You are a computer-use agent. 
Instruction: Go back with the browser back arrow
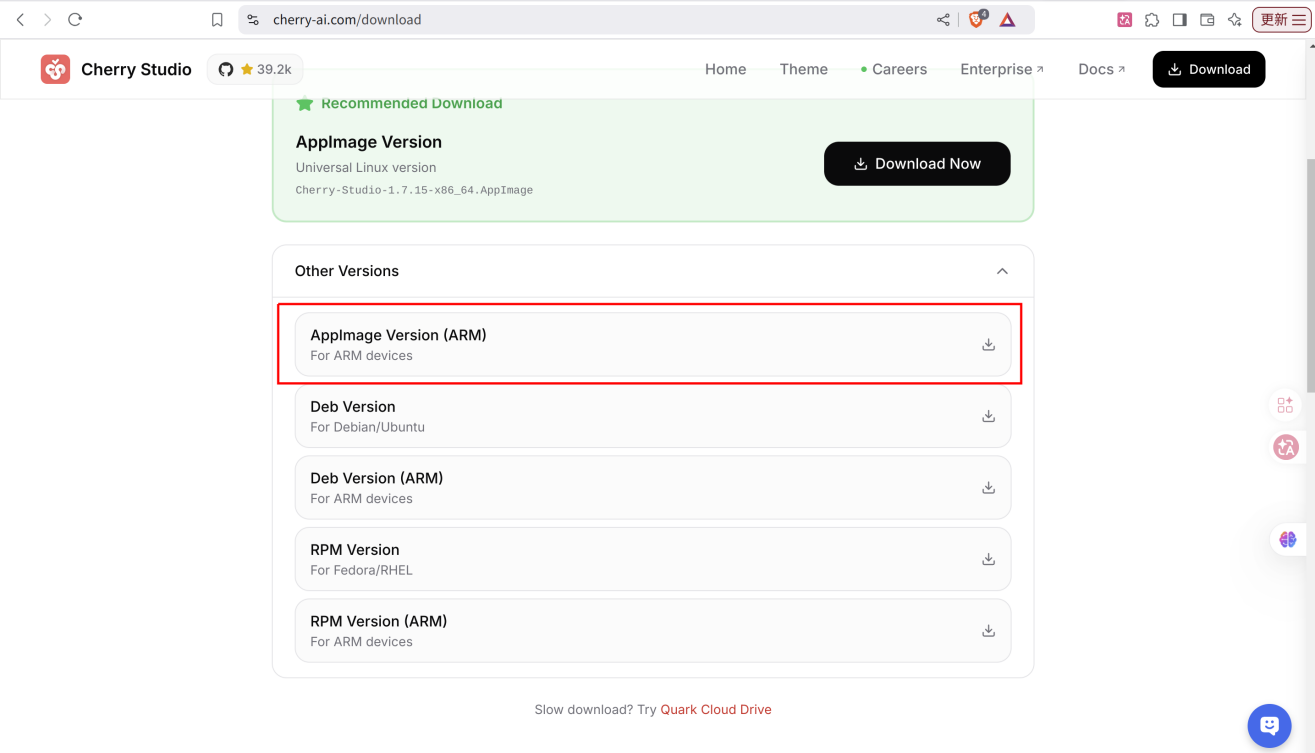click(20, 19)
